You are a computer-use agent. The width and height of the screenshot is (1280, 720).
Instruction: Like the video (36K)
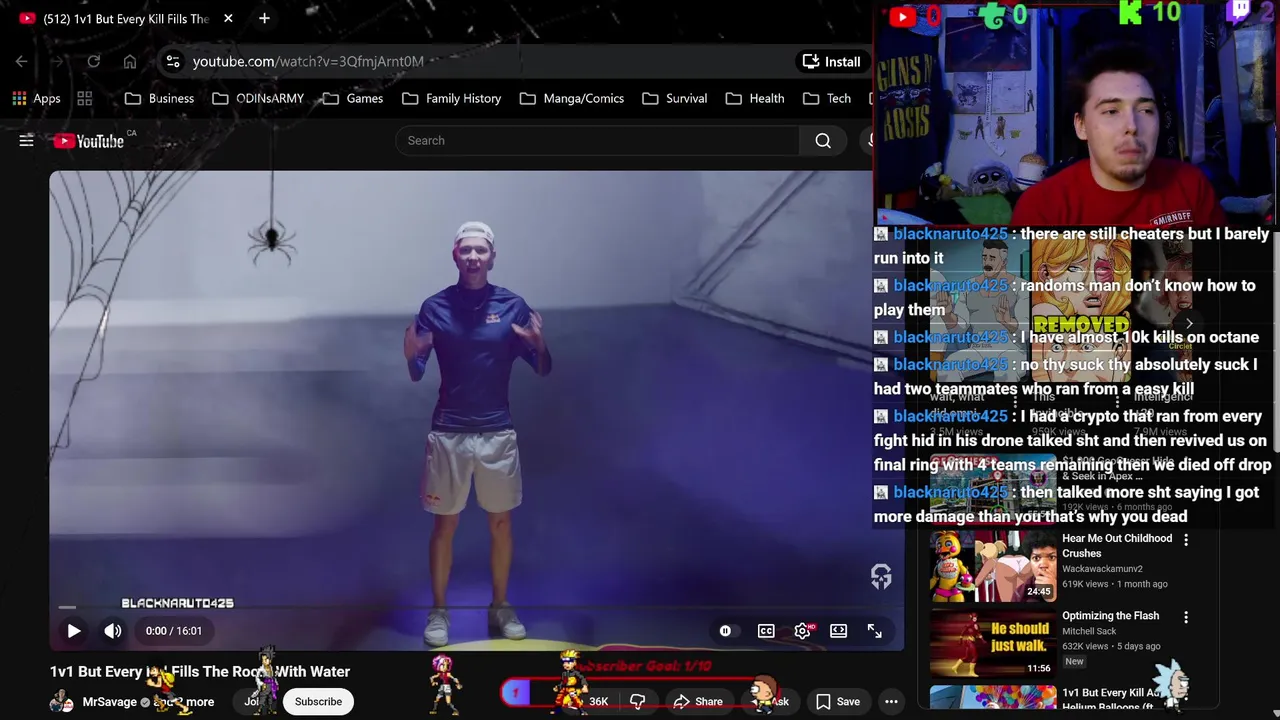pyautogui.click(x=585, y=702)
